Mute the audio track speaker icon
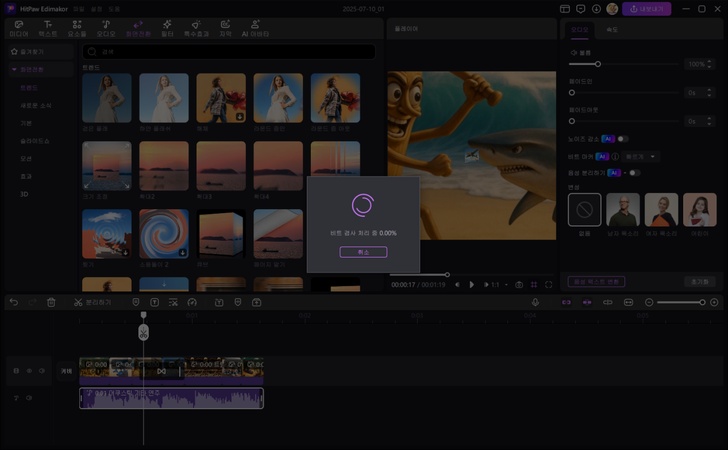The width and height of the screenshot is (728, 450). (29, 398)
